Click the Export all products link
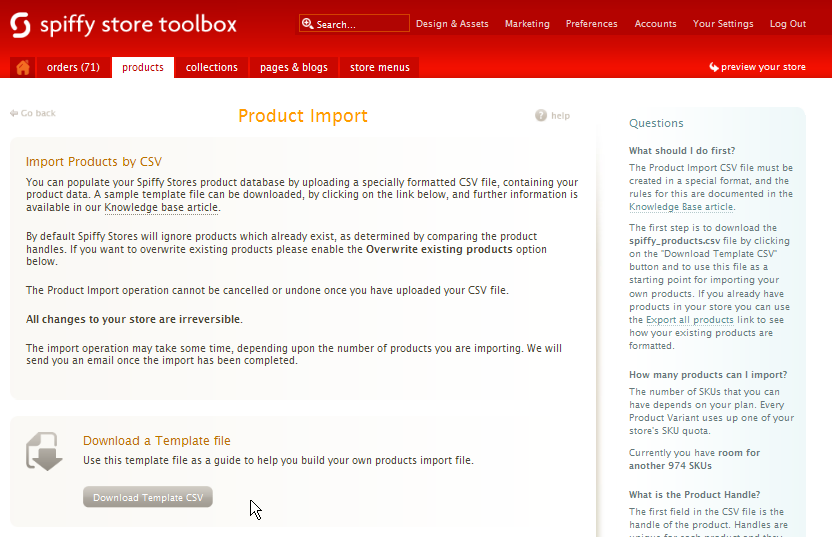This screenshot has height=537, width=832. [689, 320]
